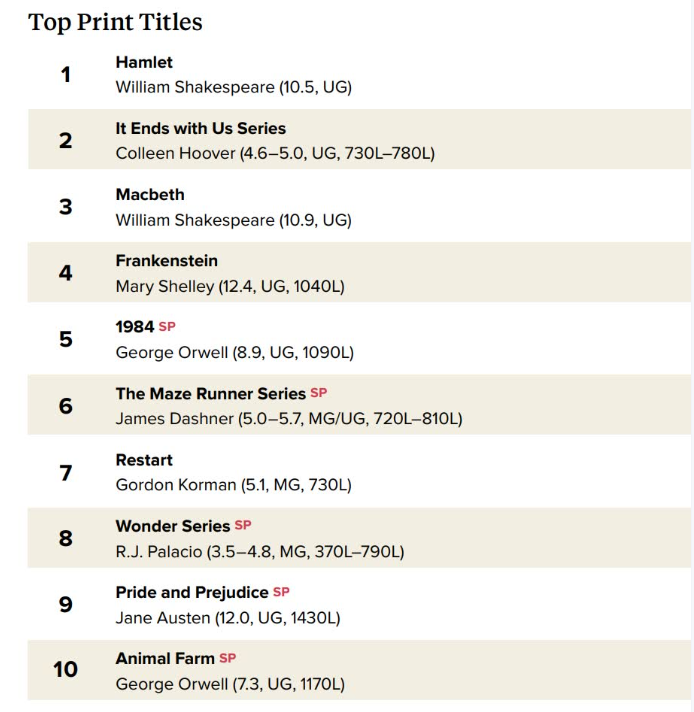This screenshot has height=712, width=694.
Task: Select the Animal Farm title
Action: (x=165, y=658)
